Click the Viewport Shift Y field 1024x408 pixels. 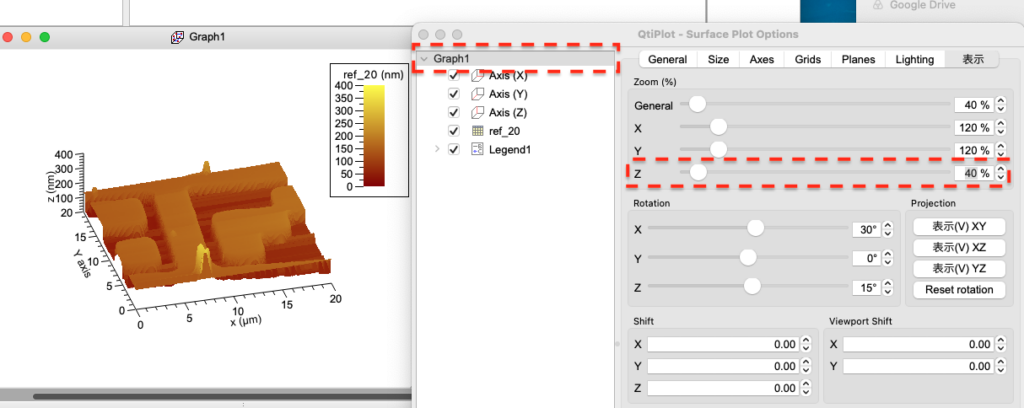pos(918,366)
